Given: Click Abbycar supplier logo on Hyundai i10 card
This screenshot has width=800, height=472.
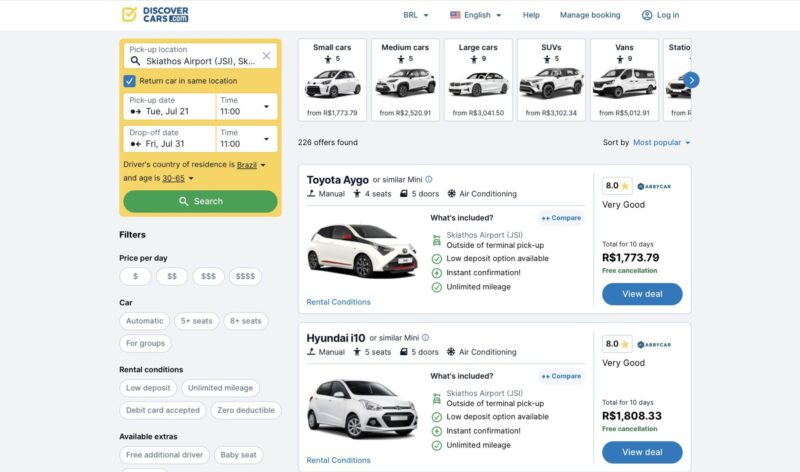Looking at the screenshot, I should pos(655,344).
